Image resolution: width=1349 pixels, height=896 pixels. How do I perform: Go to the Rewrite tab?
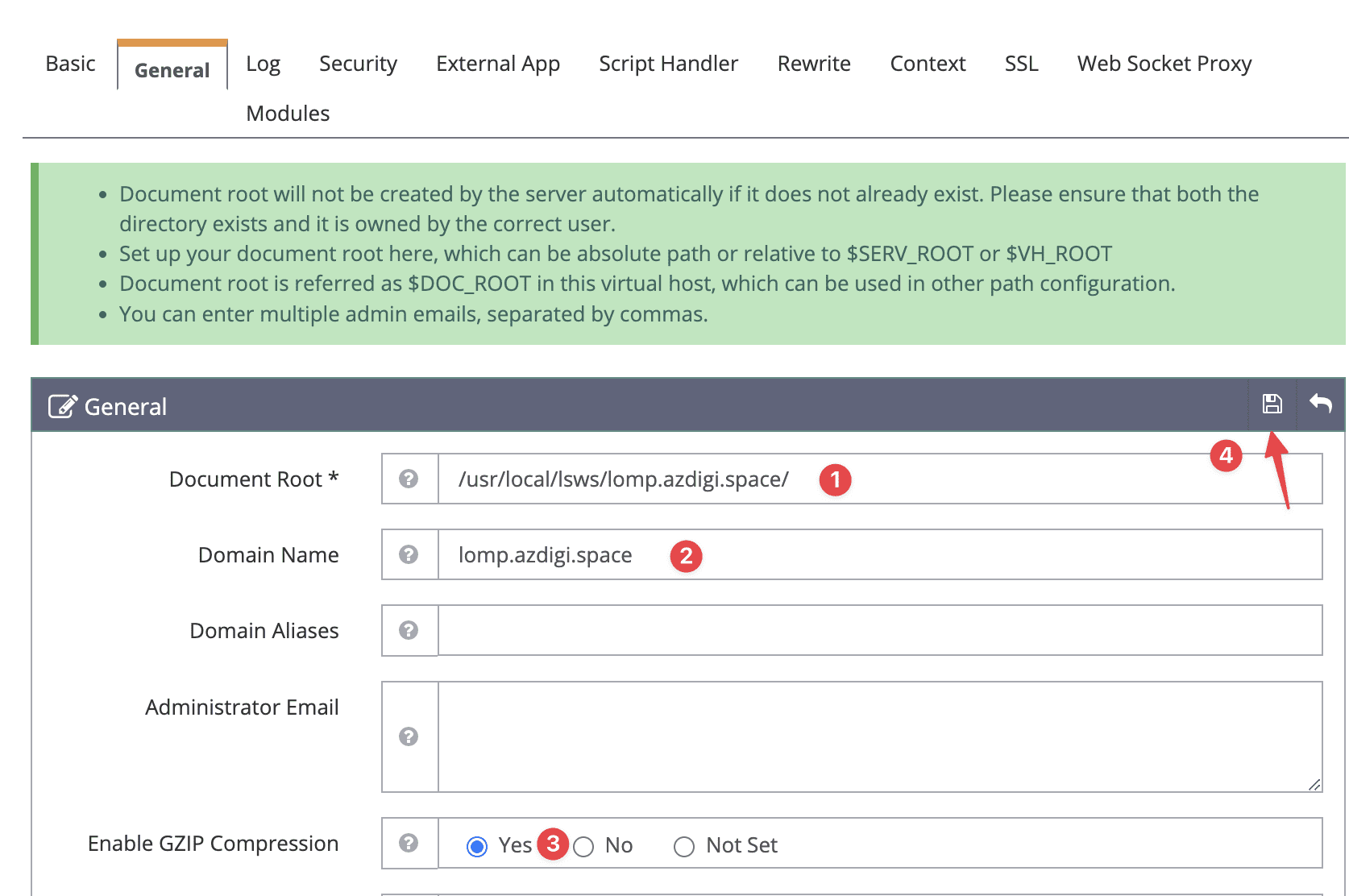pos(813,64)
